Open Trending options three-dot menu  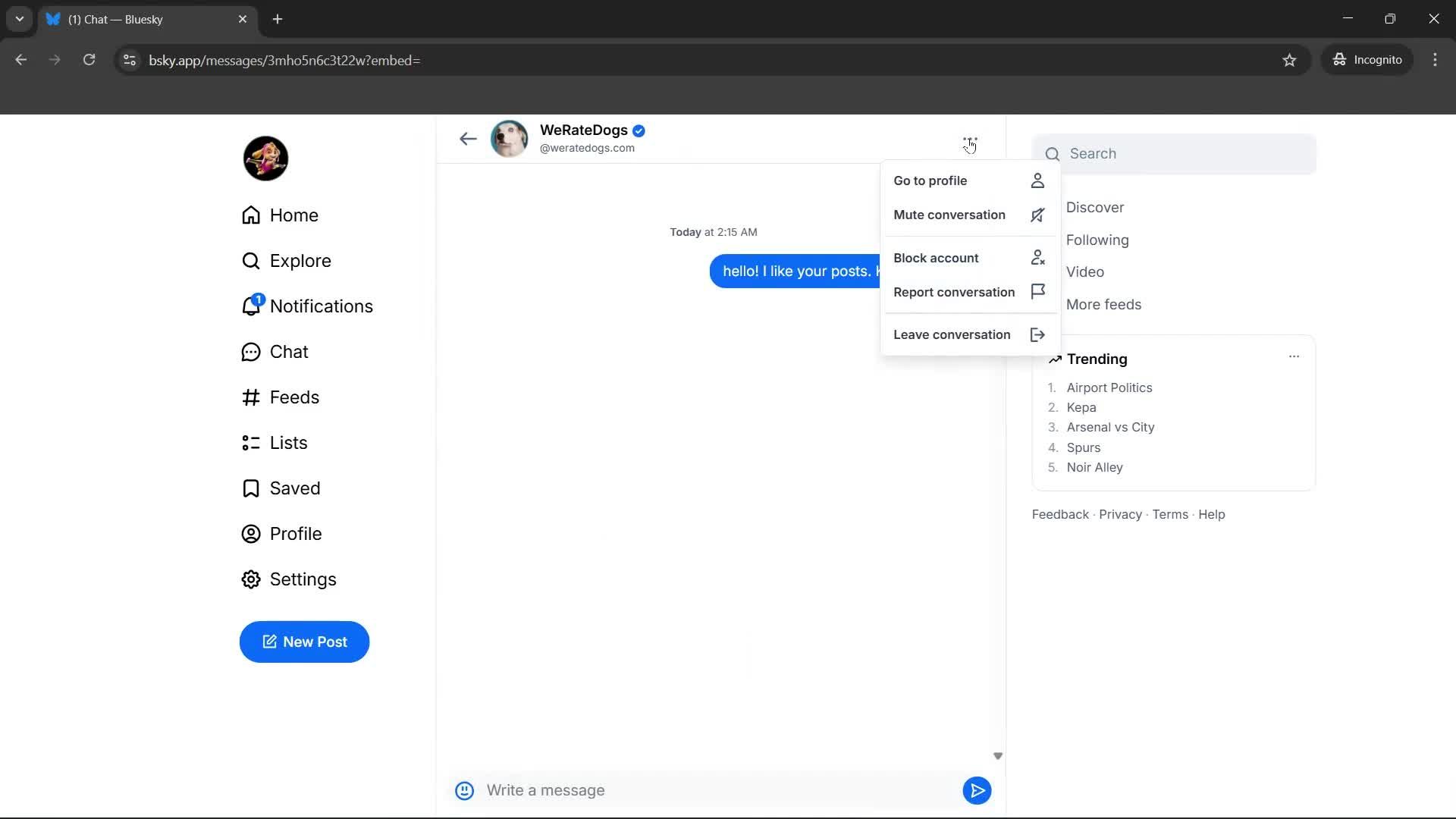pyautogui.click(x=1294, y=356)
